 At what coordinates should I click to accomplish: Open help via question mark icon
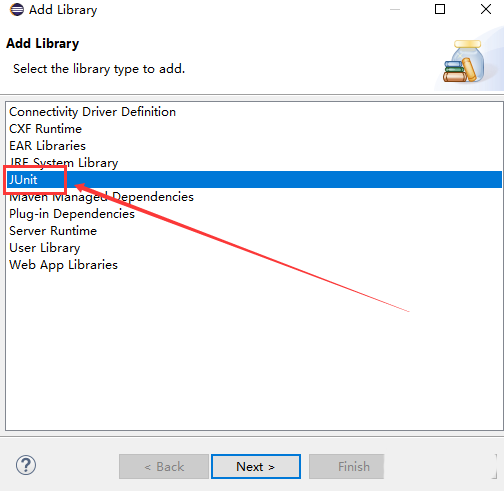(x=26, y=465)
